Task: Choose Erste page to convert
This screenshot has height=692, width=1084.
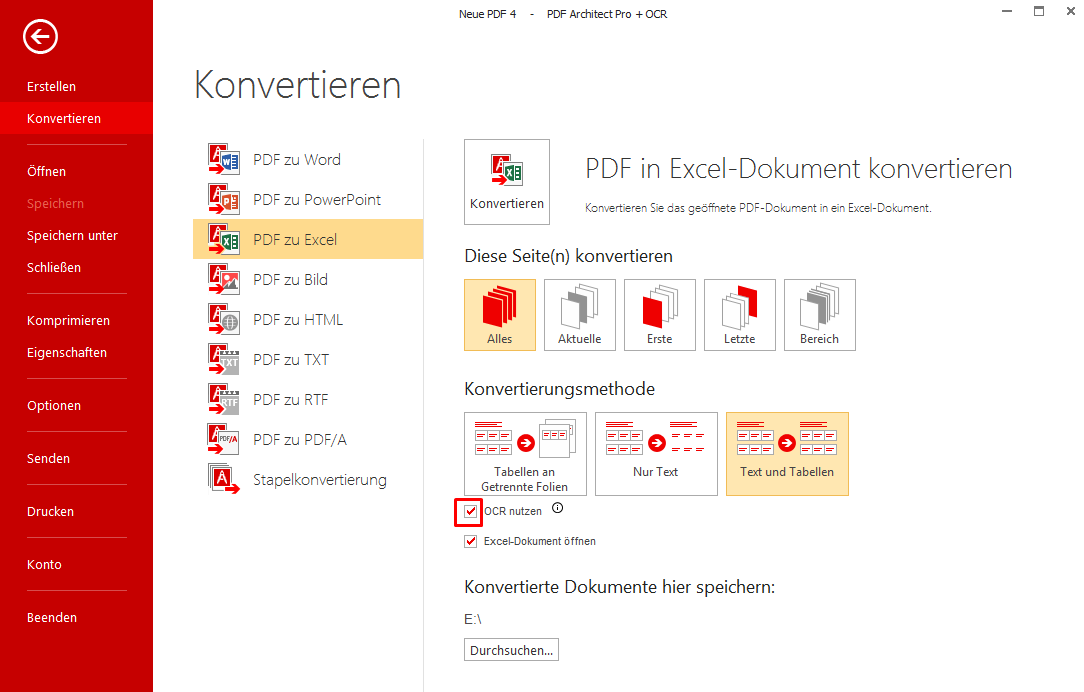Action: pos(660,315)
